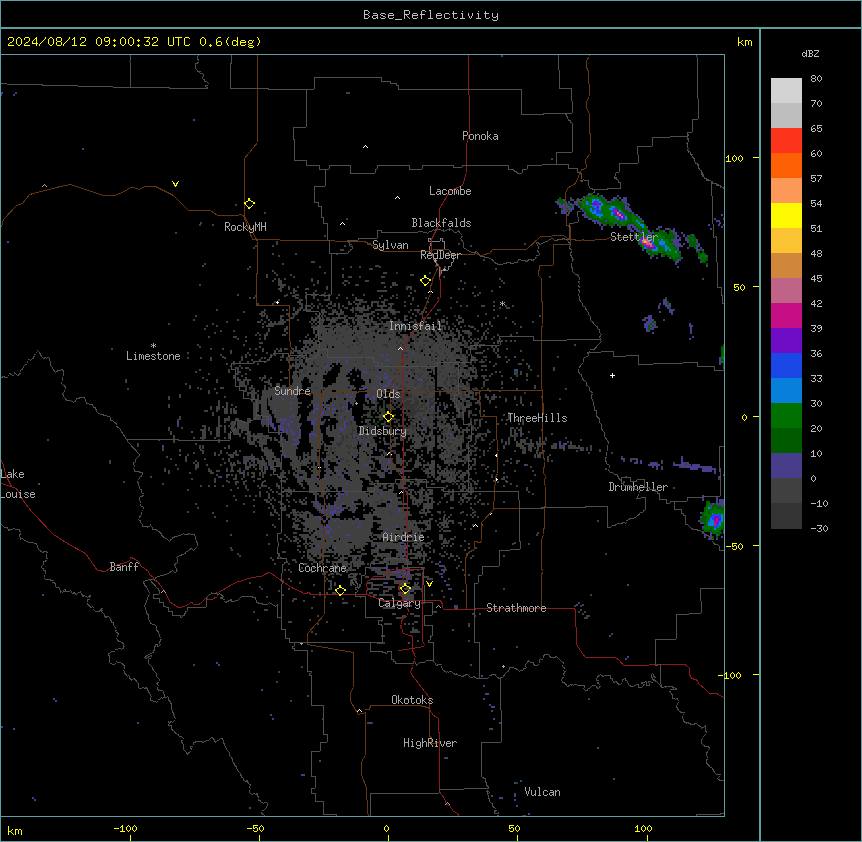Click the Limestone label
Screen dimensions: 862x842
click(x=153, y=356)
